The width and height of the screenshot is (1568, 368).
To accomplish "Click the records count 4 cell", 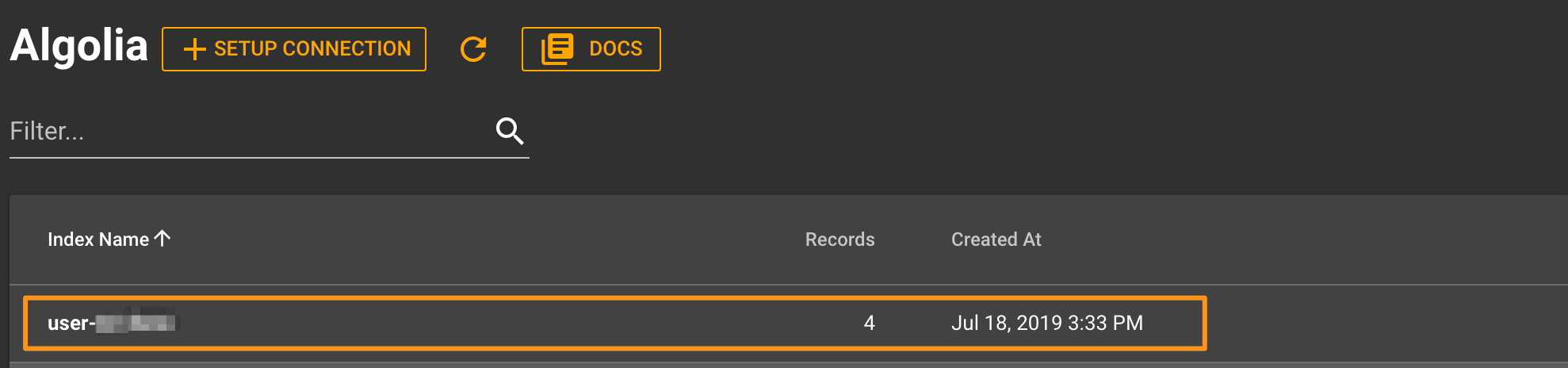I will [870, 323].
